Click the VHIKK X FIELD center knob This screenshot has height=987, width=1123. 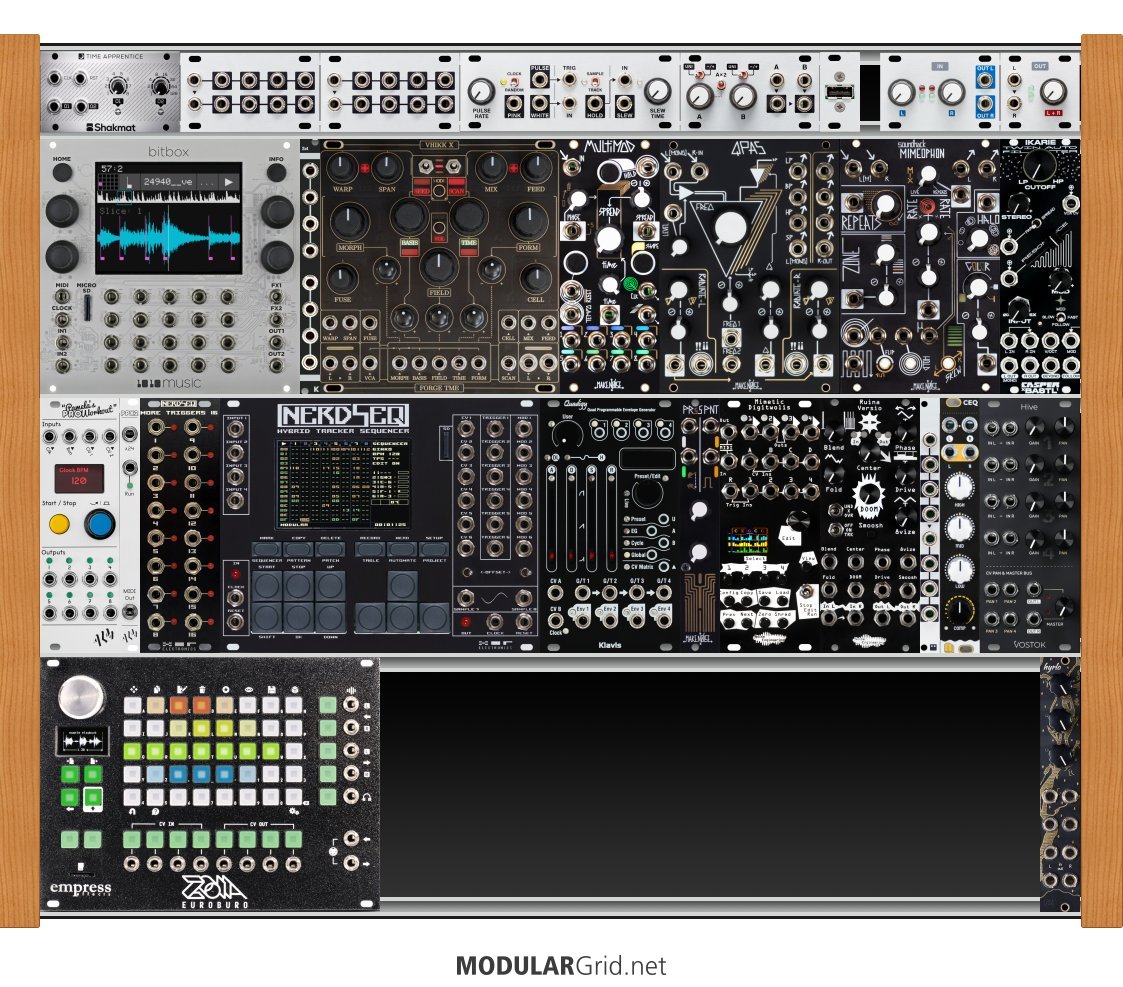(x=438, y=265)
